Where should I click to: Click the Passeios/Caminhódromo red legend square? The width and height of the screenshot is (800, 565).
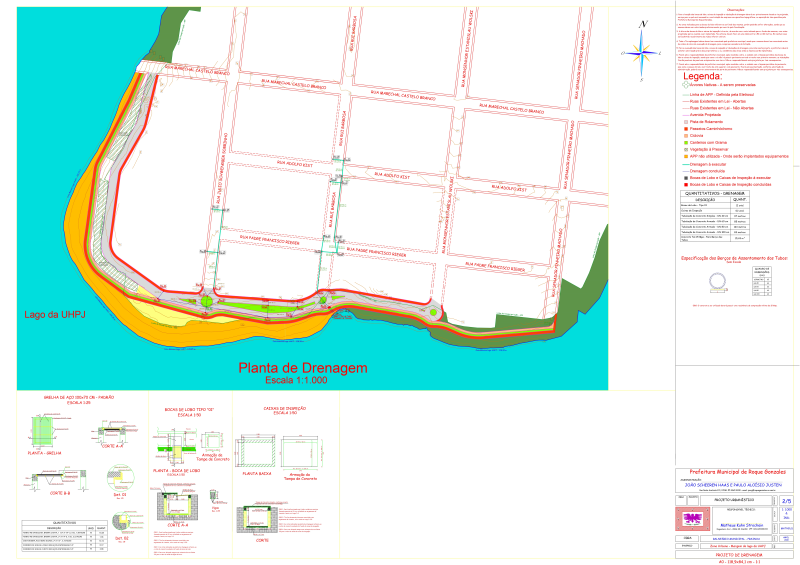[x=684, y=128]
